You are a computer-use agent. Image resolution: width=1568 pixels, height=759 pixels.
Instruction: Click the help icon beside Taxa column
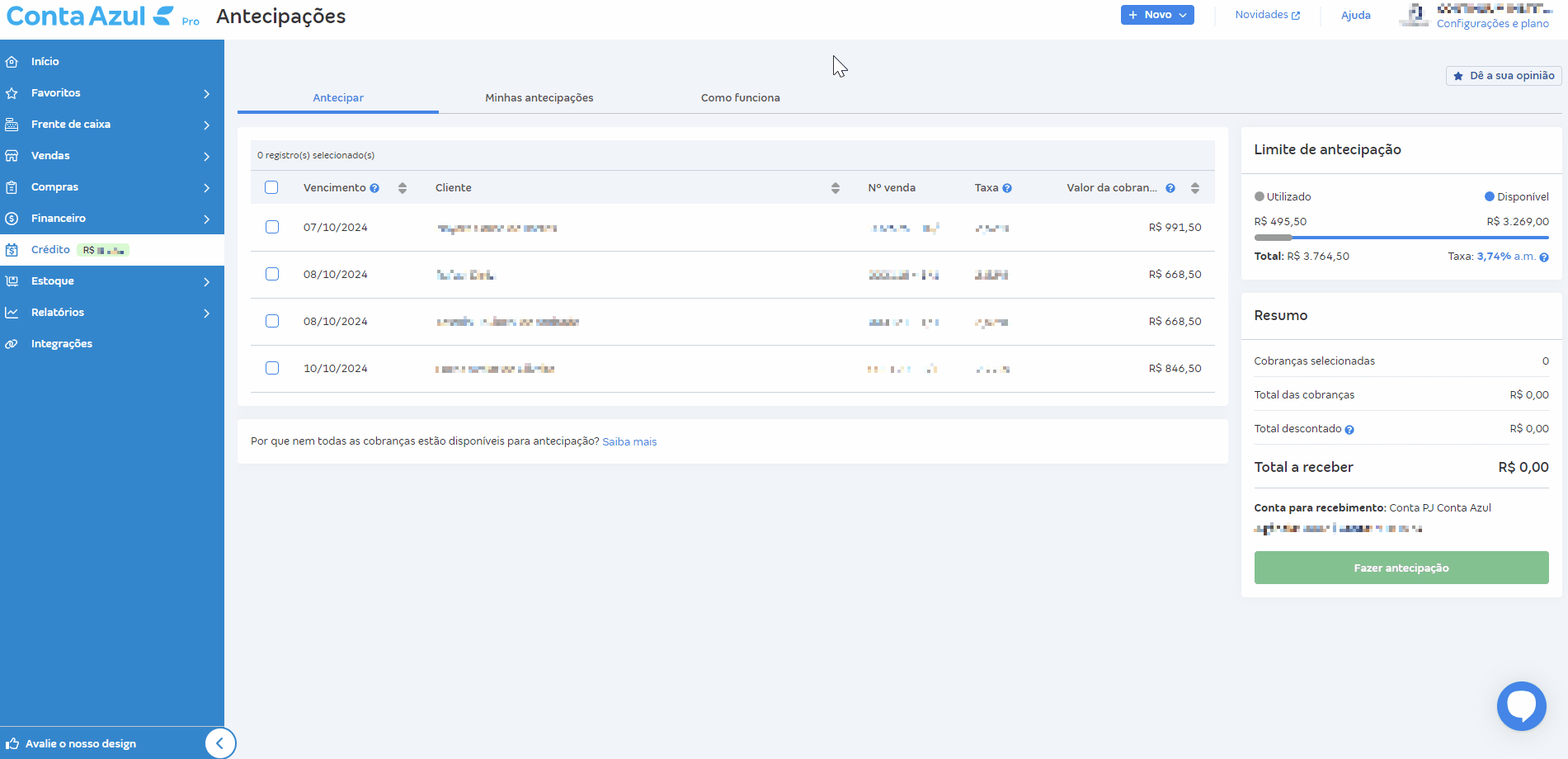[1007, 188]
